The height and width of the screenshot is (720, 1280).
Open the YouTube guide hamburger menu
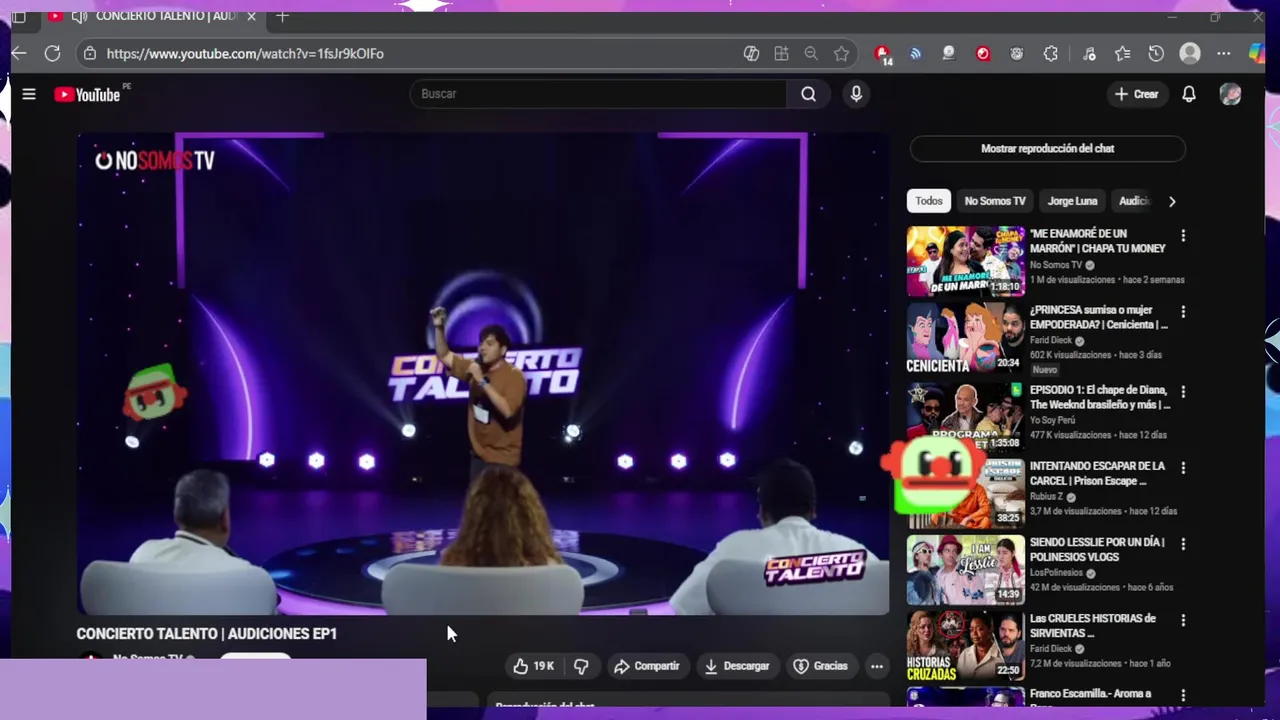tap(29, 94)
